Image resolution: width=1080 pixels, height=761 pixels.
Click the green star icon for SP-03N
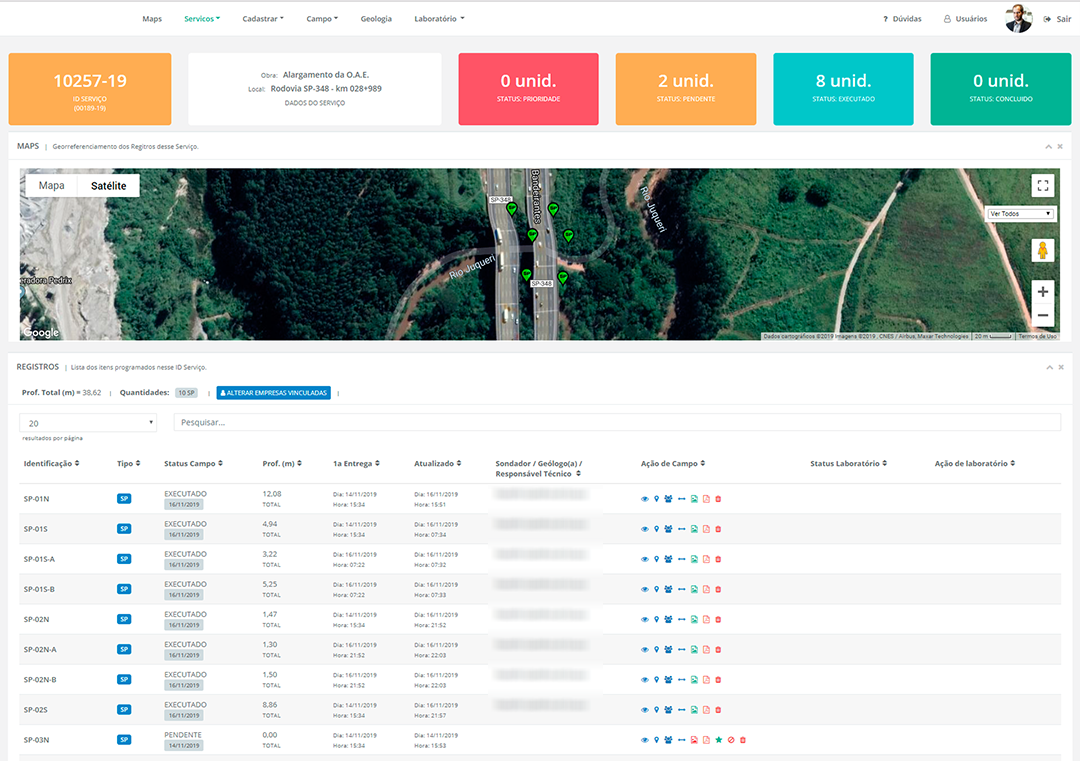(718, 740)
